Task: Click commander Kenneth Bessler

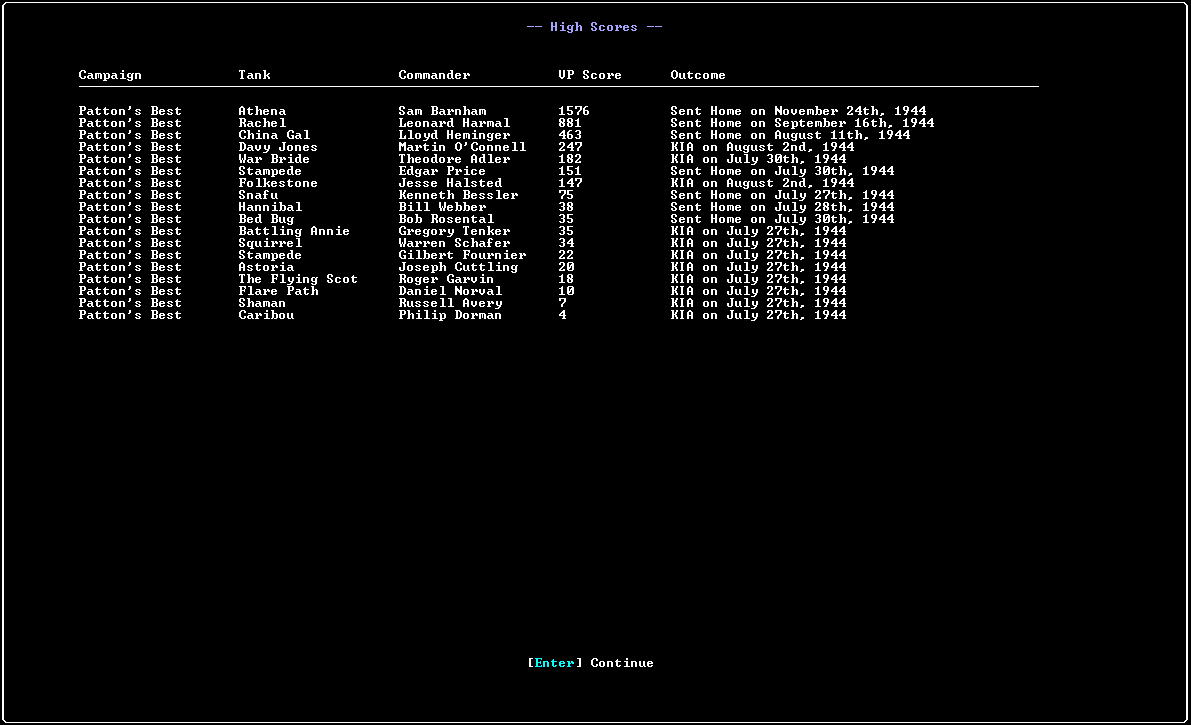Action: click(x=458, y=195)
